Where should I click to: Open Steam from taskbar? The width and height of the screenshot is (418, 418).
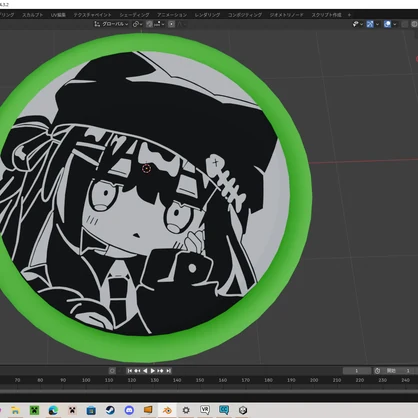110,410
